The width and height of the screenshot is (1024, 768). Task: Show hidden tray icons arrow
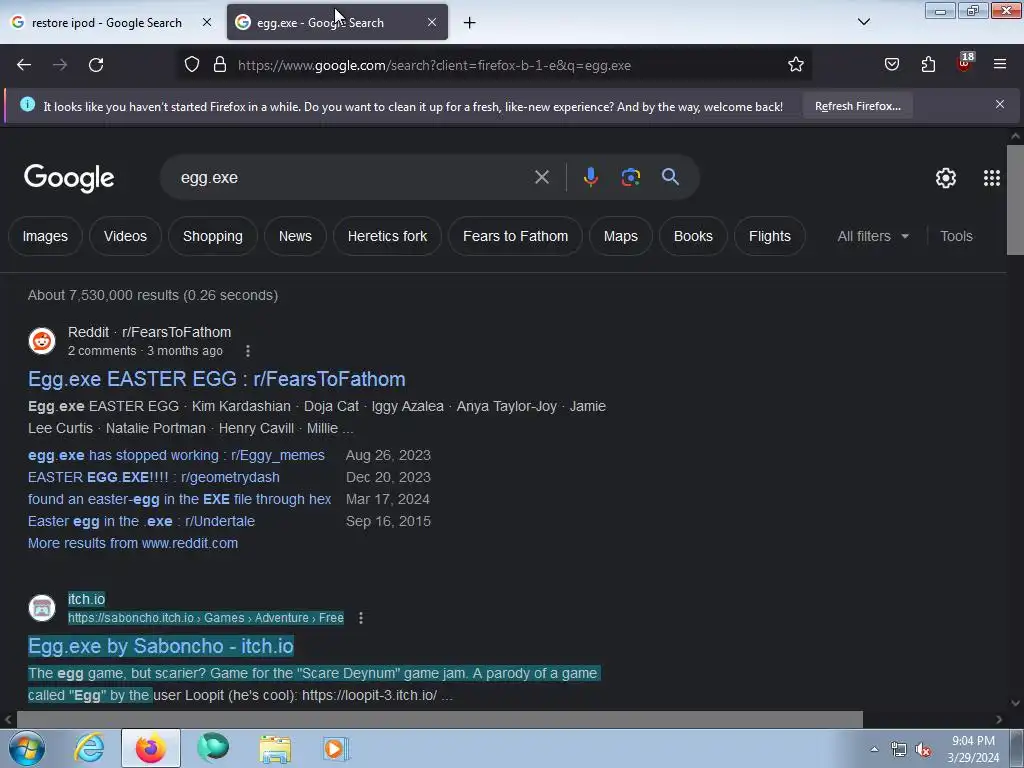[874, 749]
